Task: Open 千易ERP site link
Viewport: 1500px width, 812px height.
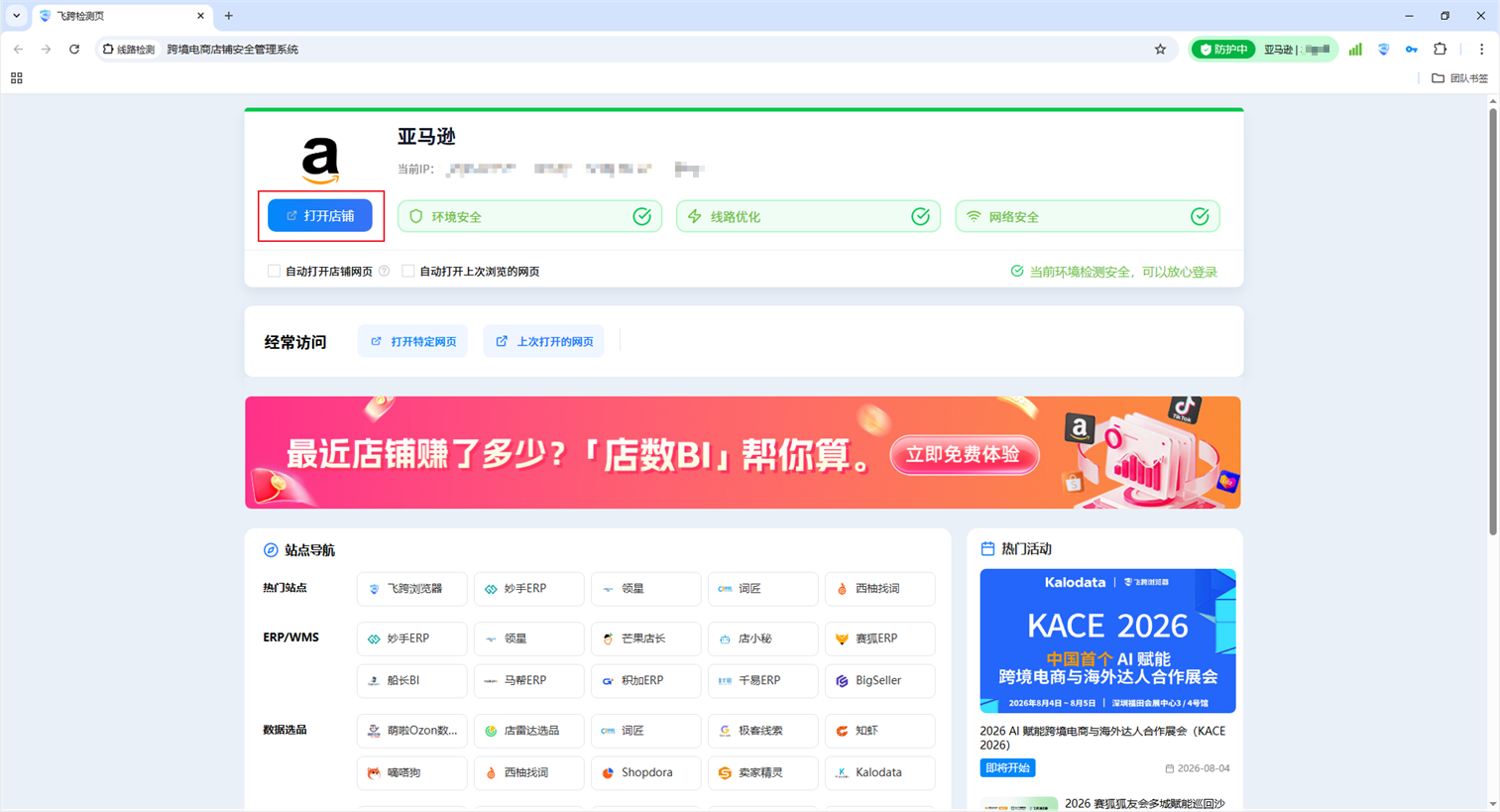Action: (x=762, y=680)
